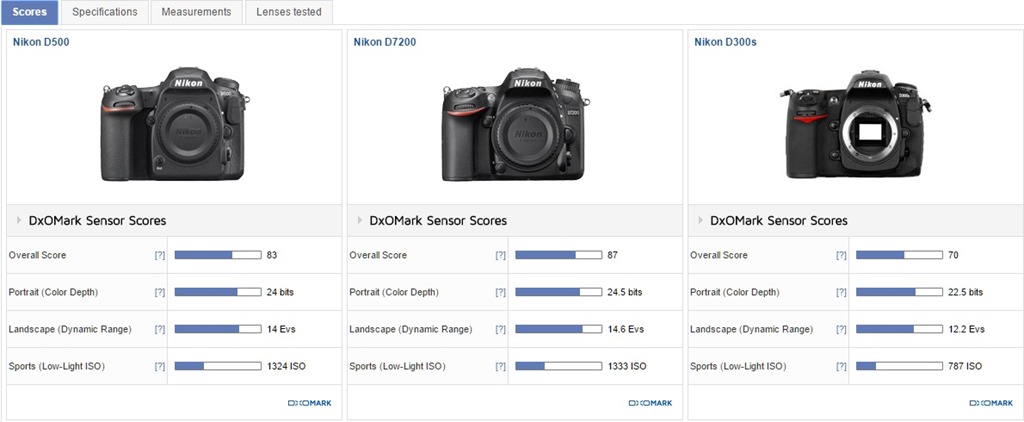Click the D7200 Landscape Dynamic Range bar
Viewport: 1024px width, 422px height.
click(558, 329)
